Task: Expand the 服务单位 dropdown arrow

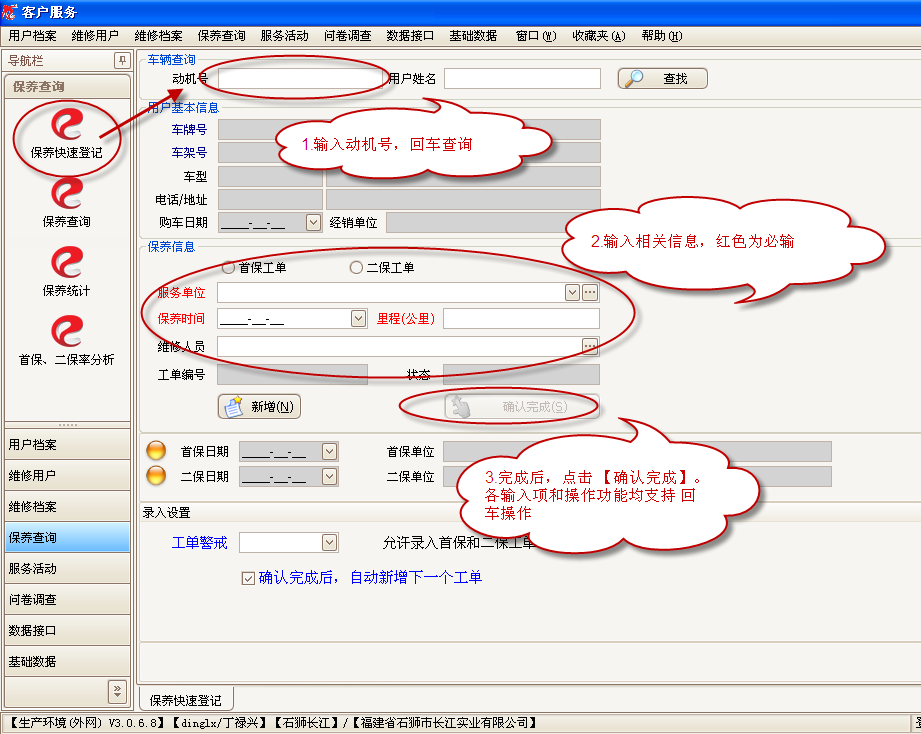Action: click(572, 292)
